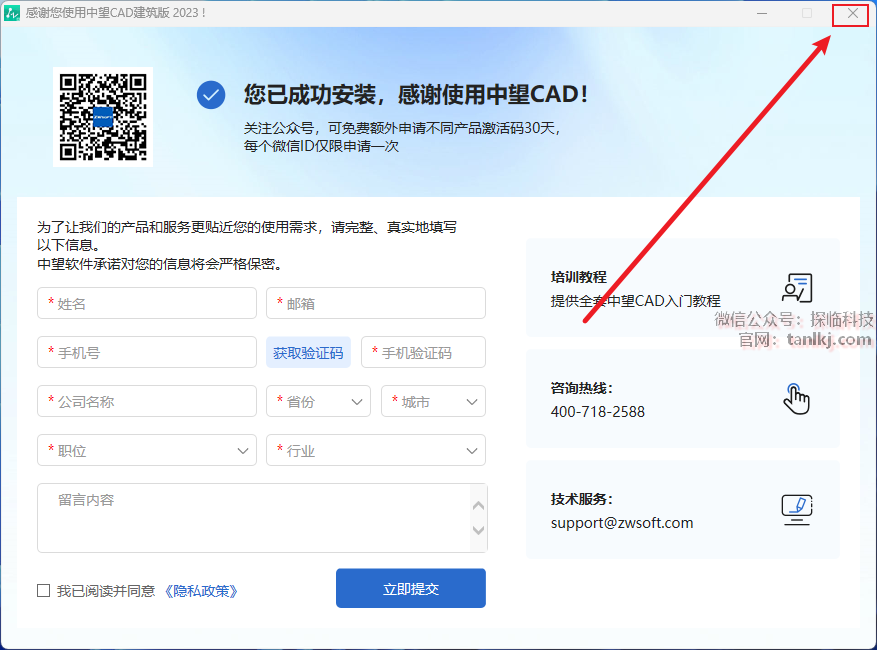Click the 提供全套中望CAD入门教程 description
This screenshot has height=650, width=877.
pyautogui.click(x=635, y=301)
